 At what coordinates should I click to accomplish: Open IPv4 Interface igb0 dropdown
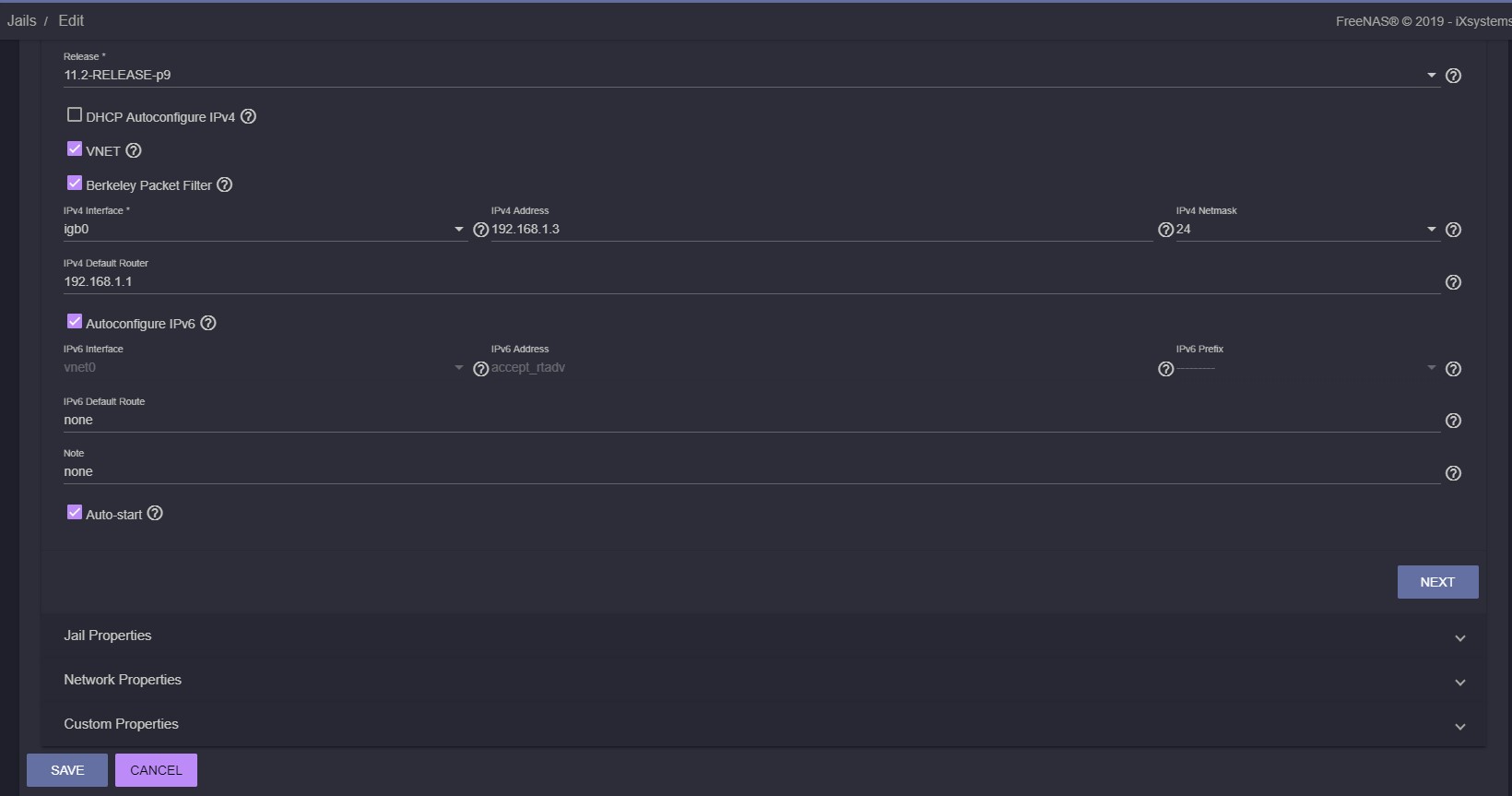pyautogui.click(x=266, y=229)
